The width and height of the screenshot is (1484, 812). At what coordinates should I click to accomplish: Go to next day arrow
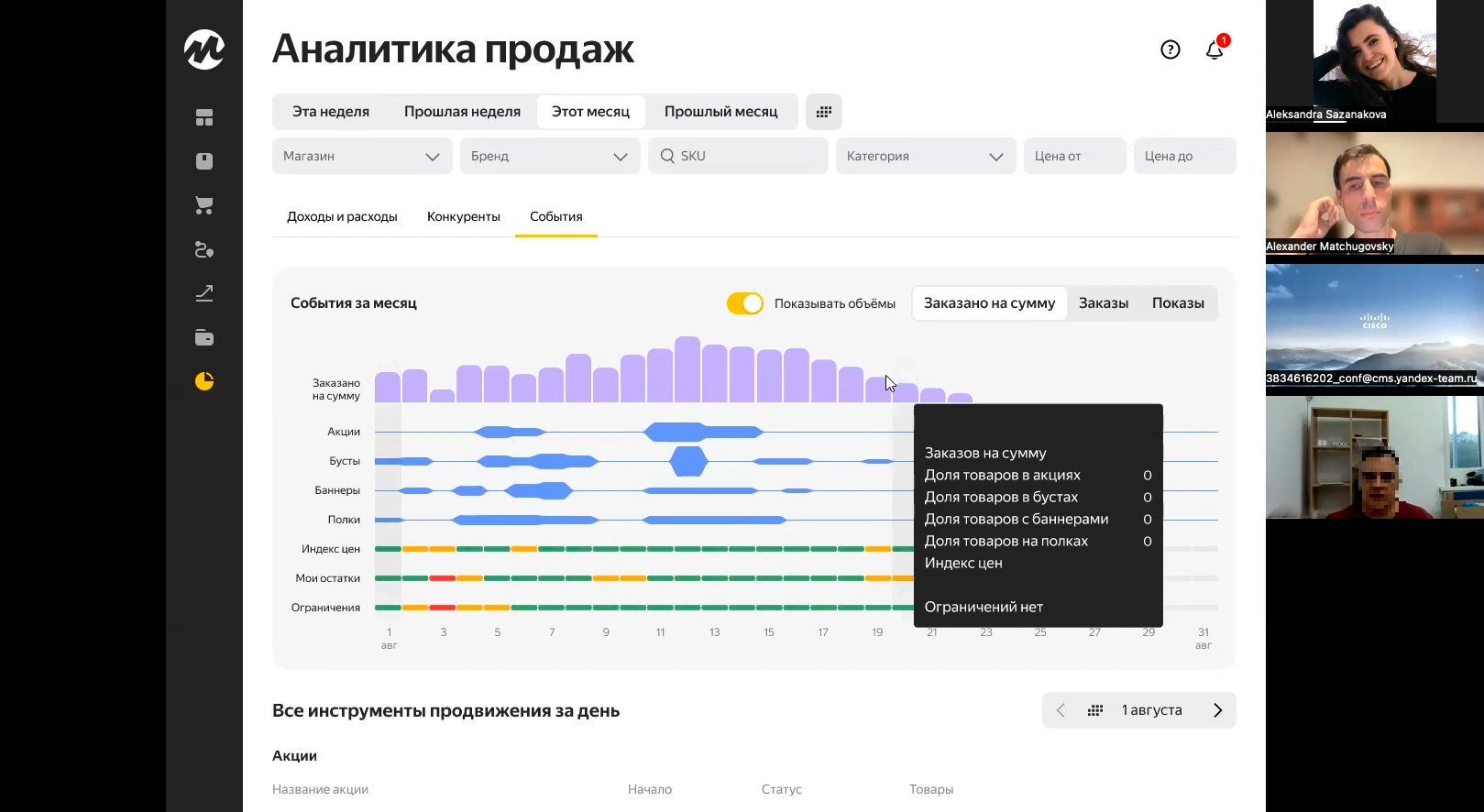(1218, 710)
